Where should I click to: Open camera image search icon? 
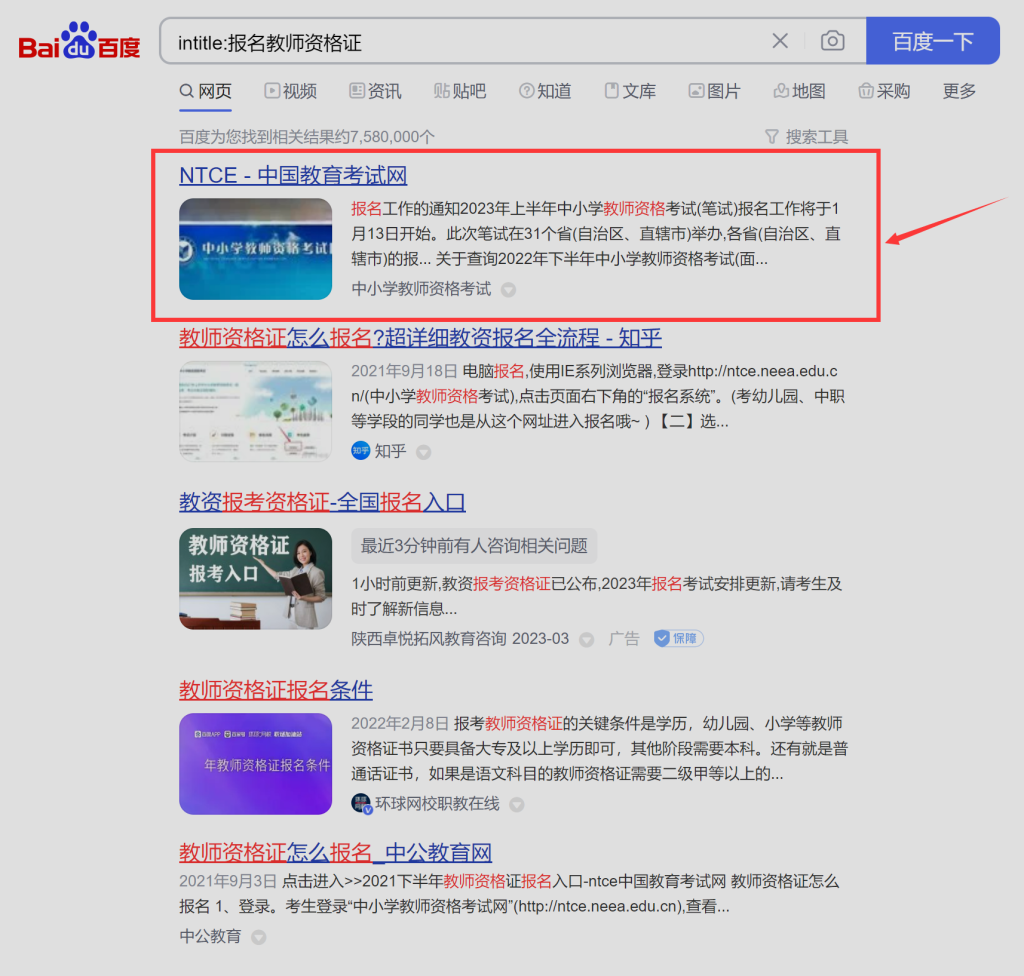pos(832,41)
